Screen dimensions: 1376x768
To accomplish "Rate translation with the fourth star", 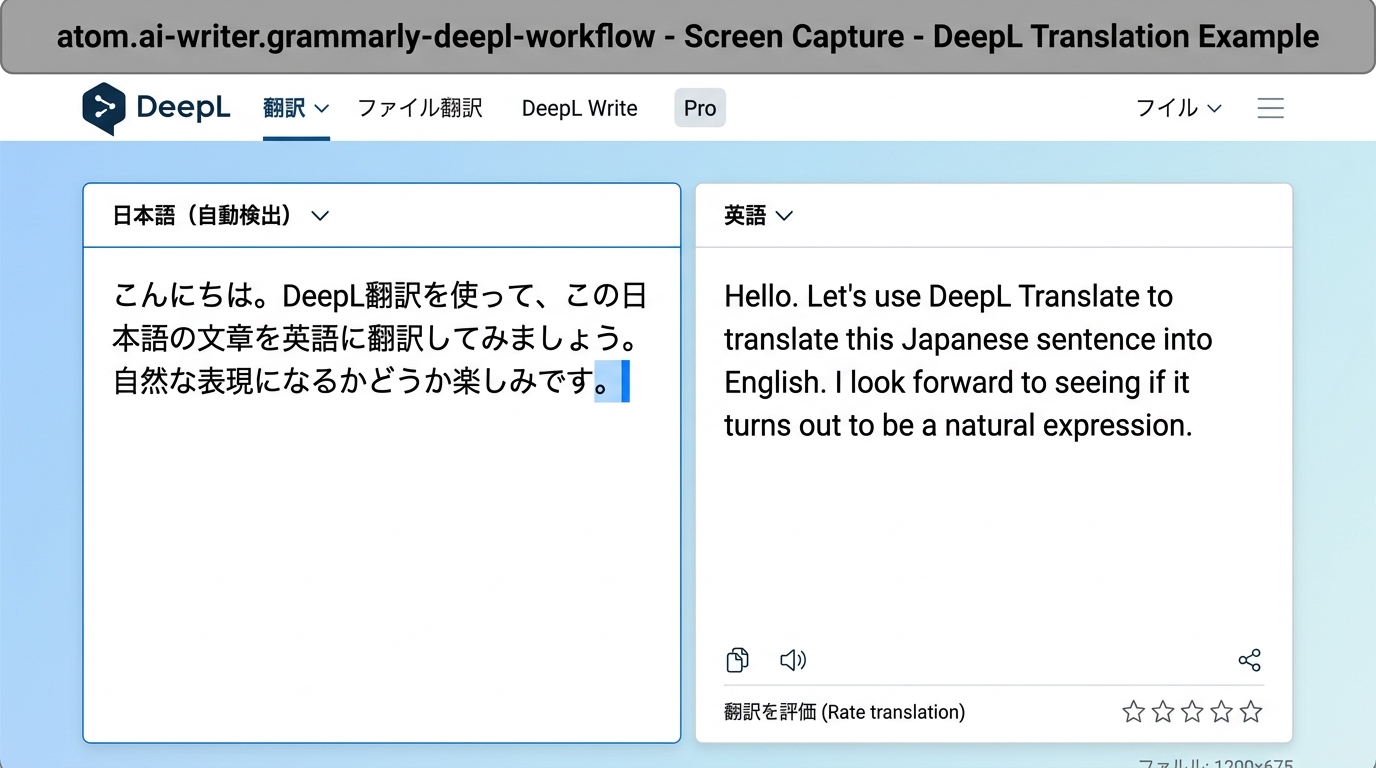I will [x=1221, y=712].
